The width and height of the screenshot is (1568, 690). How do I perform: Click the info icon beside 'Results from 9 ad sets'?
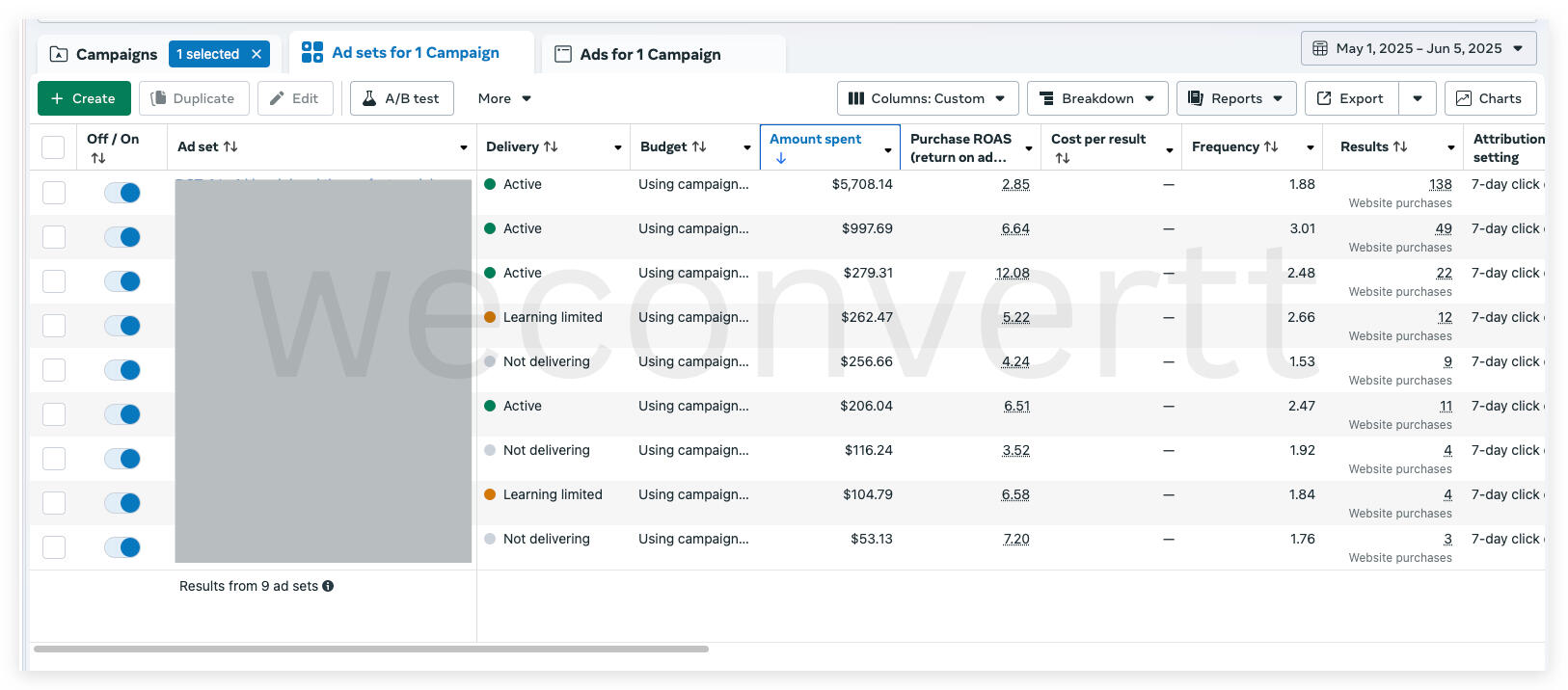[328, 586]
